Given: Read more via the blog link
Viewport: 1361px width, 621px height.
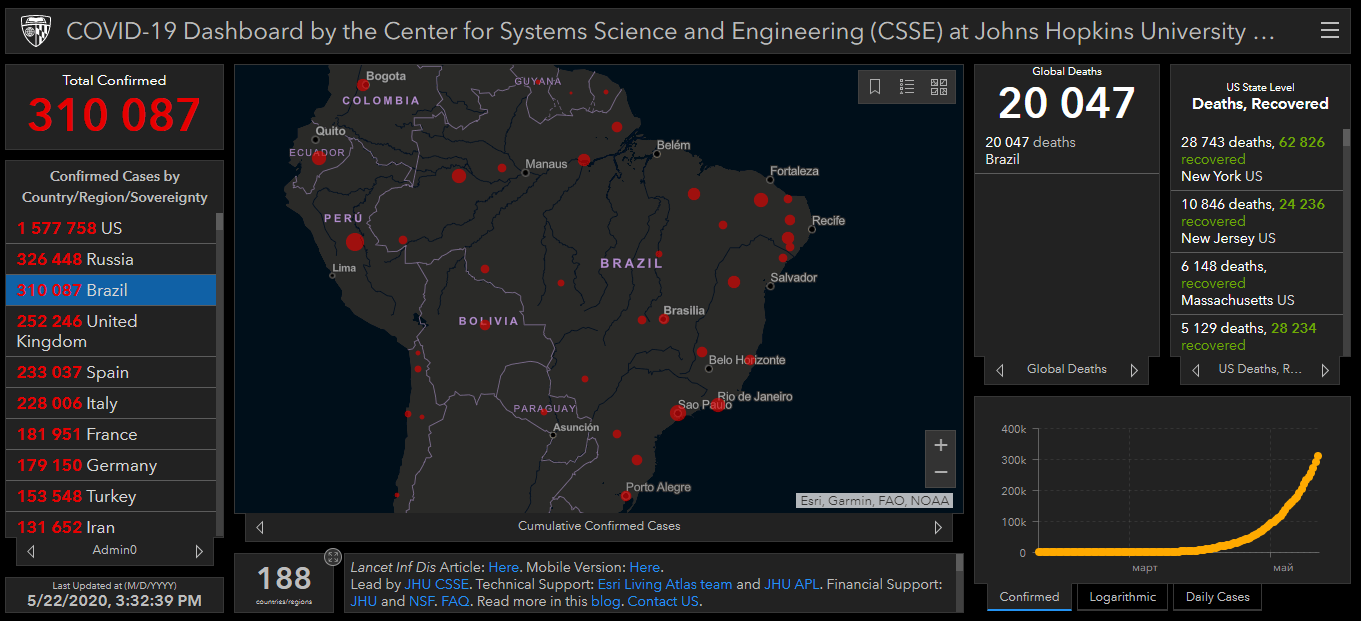Looking at the screenshot, I should [x=605, y=601].
